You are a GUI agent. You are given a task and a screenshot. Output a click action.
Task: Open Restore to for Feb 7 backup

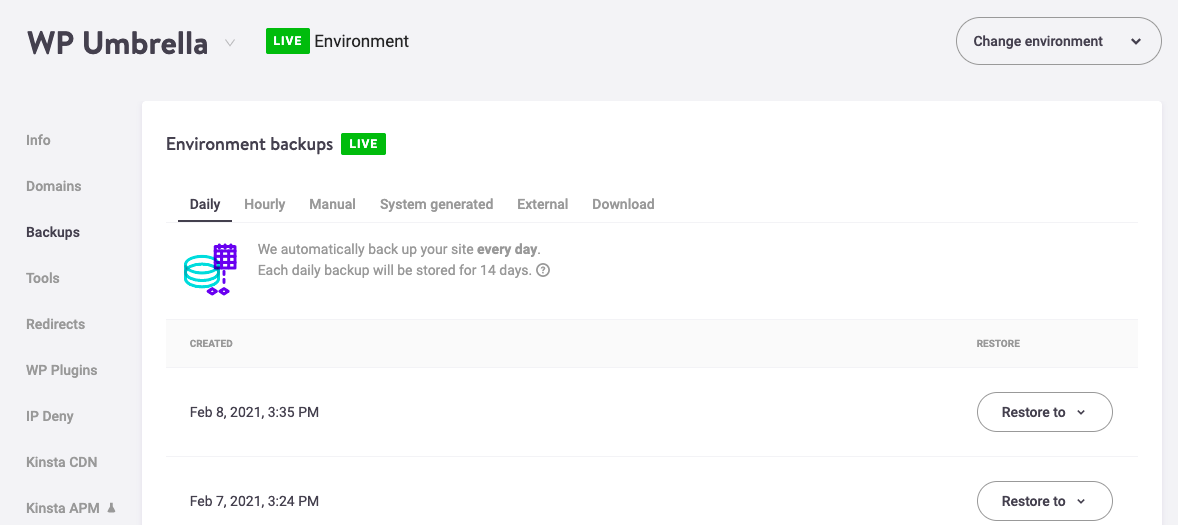click(x=1044, y=501)
